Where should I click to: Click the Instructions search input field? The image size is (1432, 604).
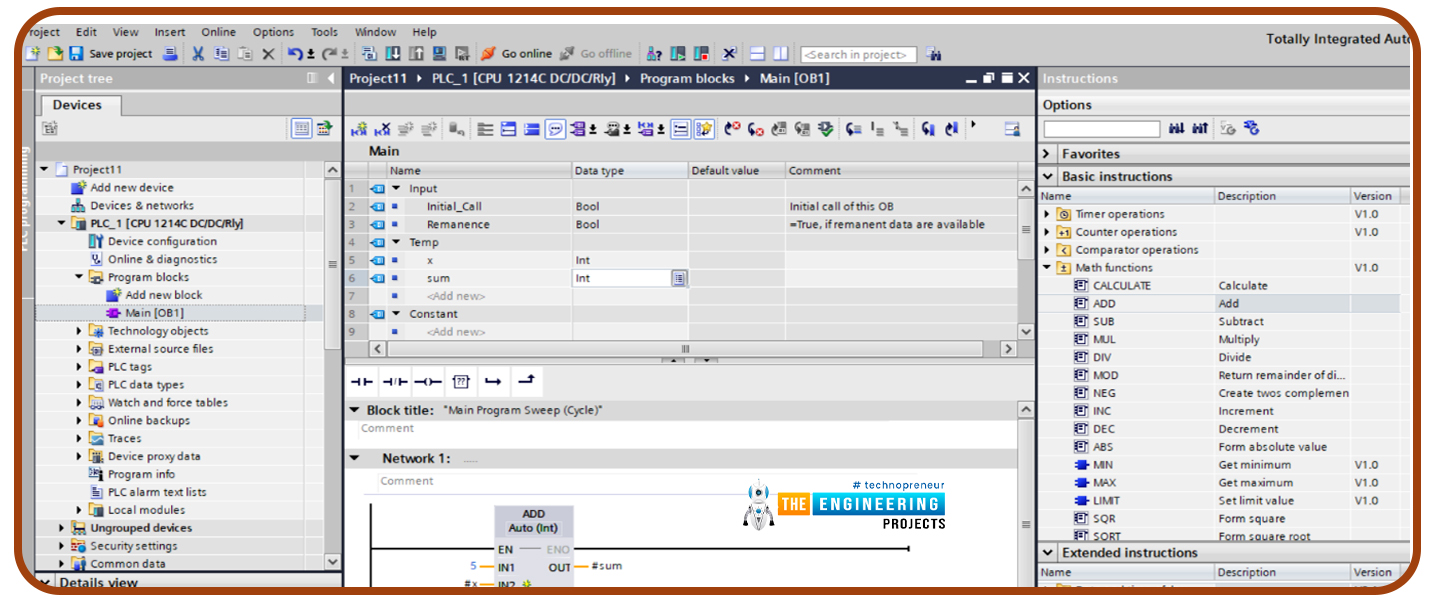[x=1101, y=129]
